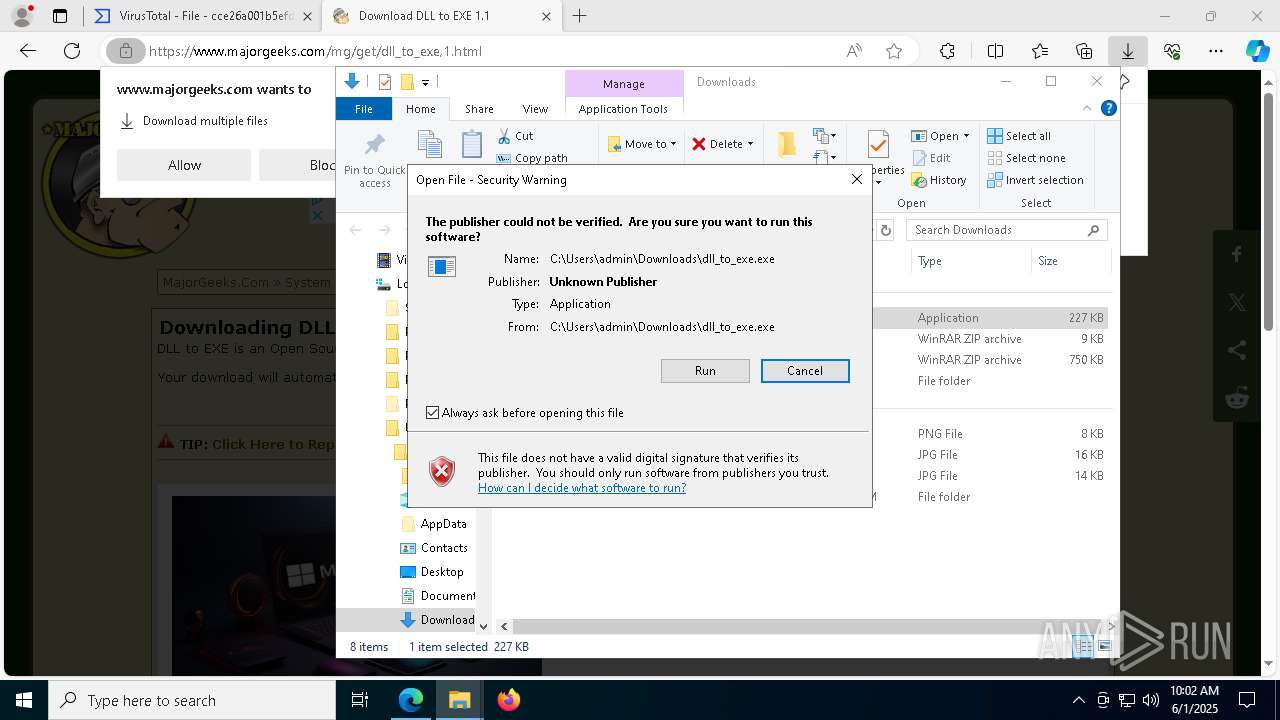Click the Search Downloads field
Image resolution: width=1280 pixels, height=720 pixels.
point(1006,230)
